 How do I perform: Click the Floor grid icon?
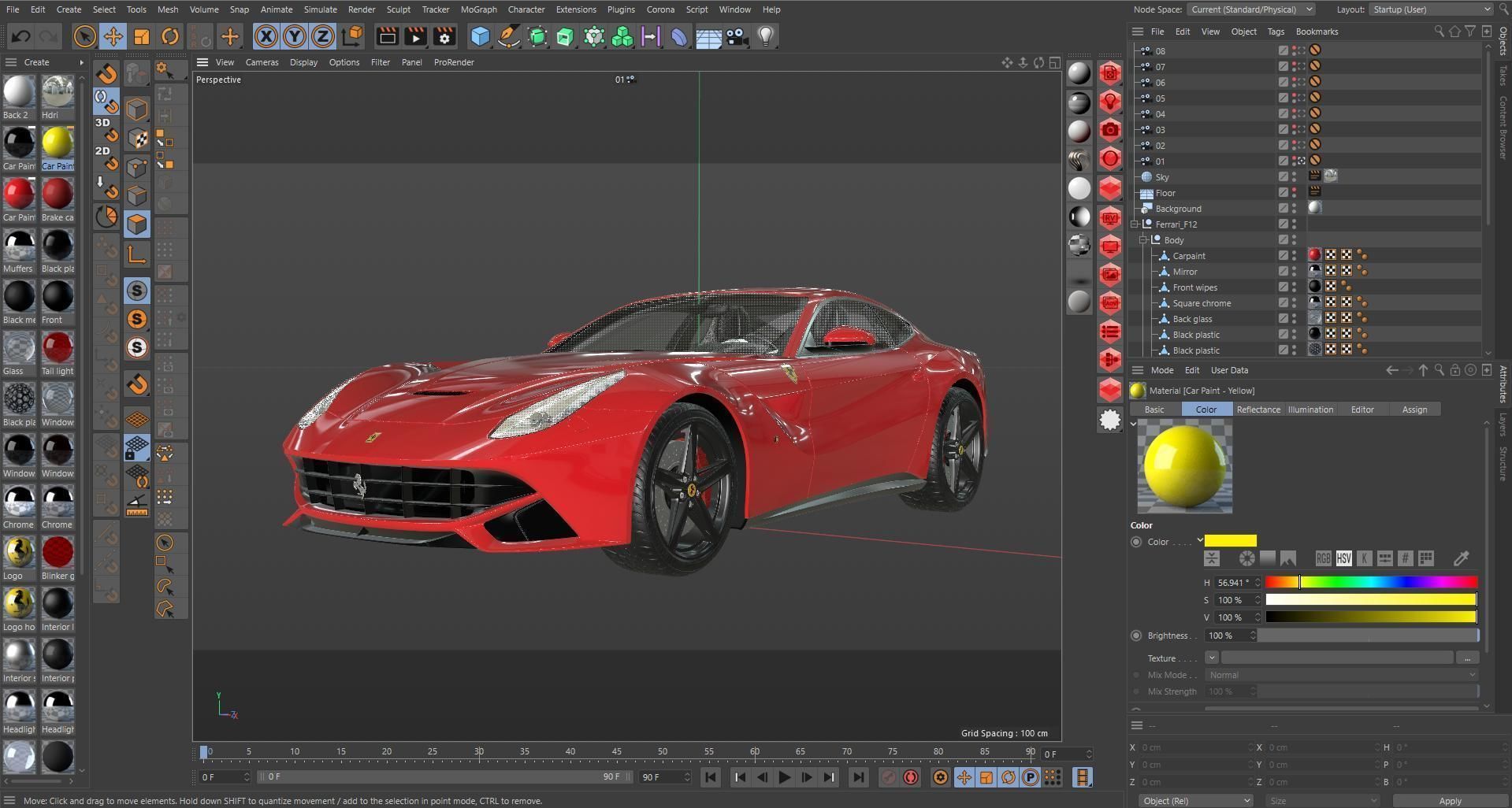coord(708,37)
